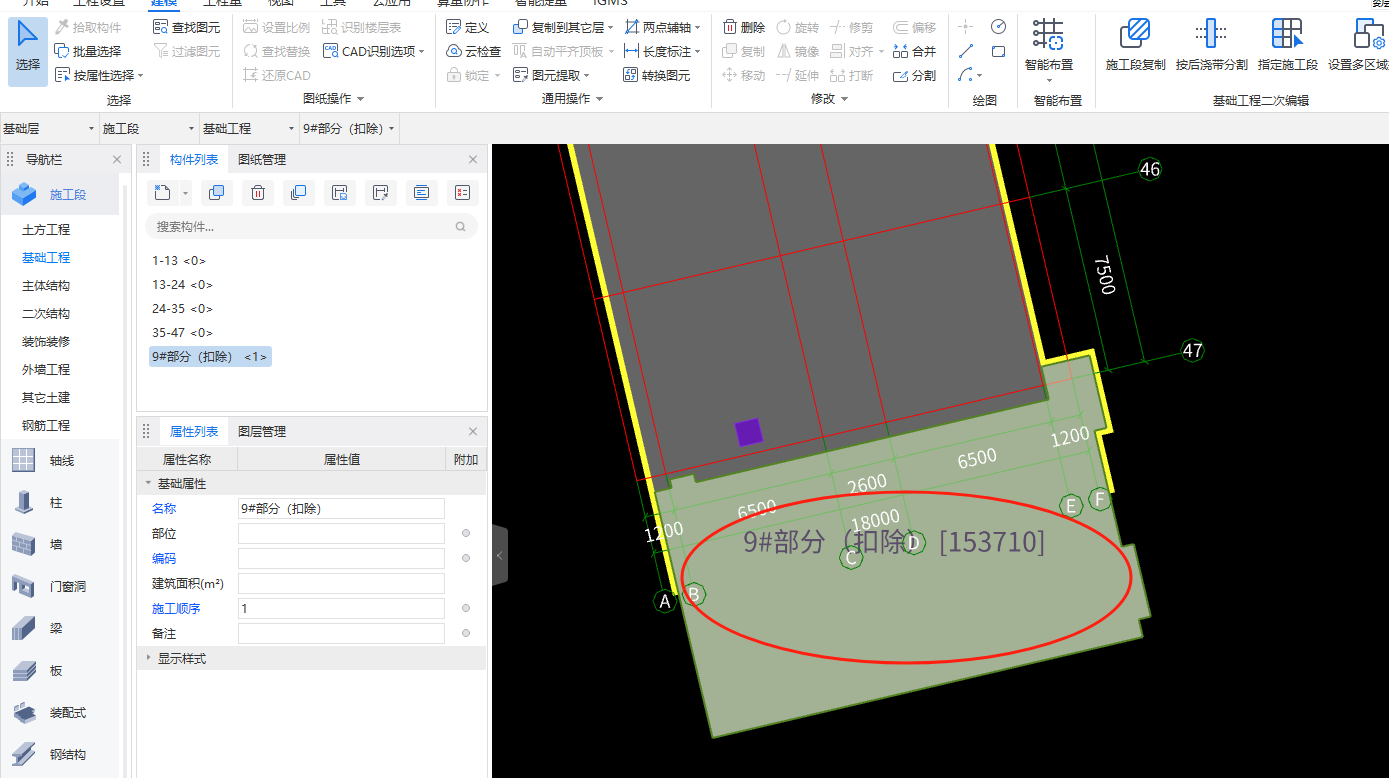The width and height of the screenshot is (1389, 778).
Task: Open 按属性选择 dropdown
Action: pos(99,75)
